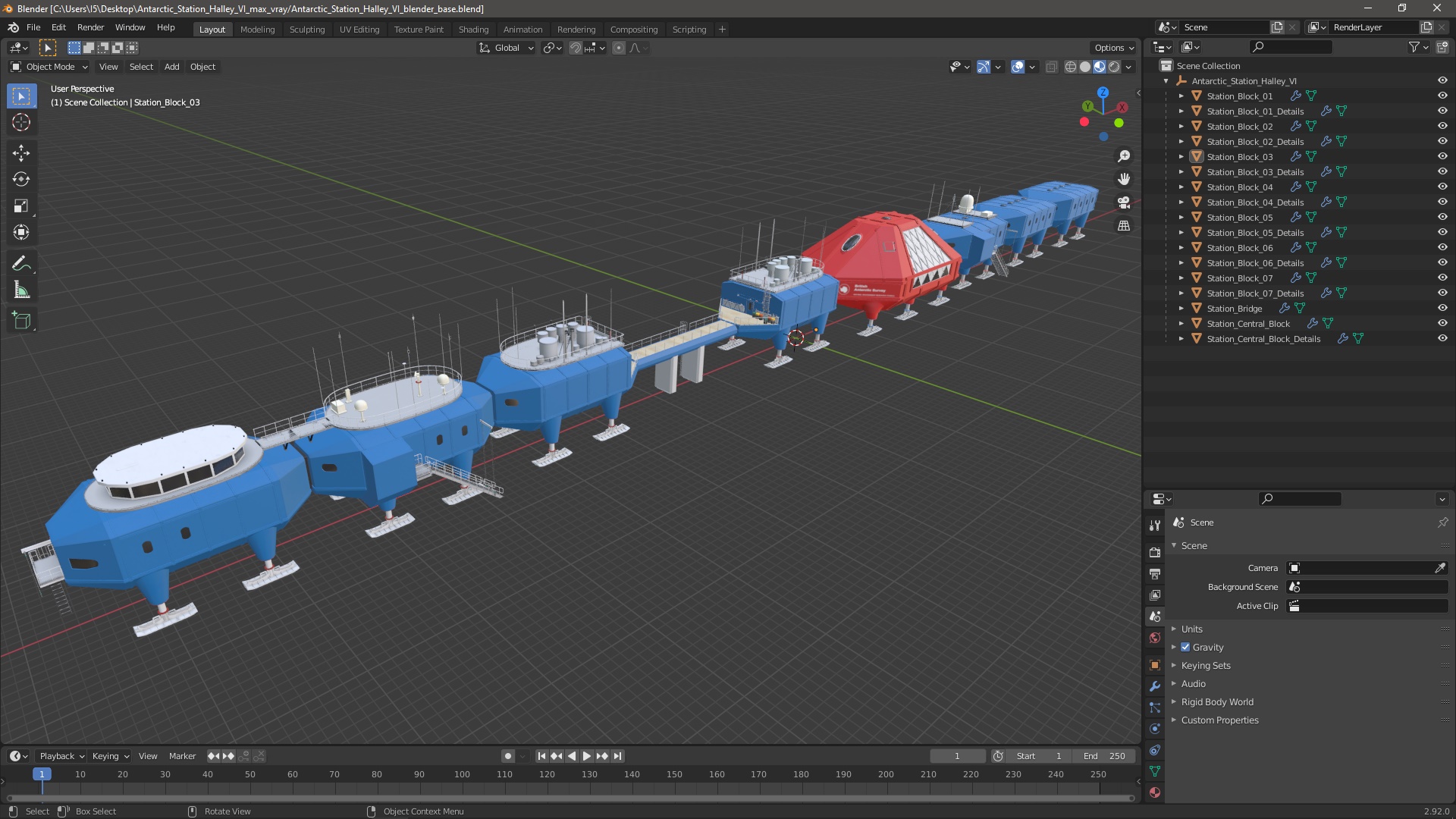Open Global transform orientation dropdown
This screenshot has height=819, width=1456.
click(x=507, y=48)
